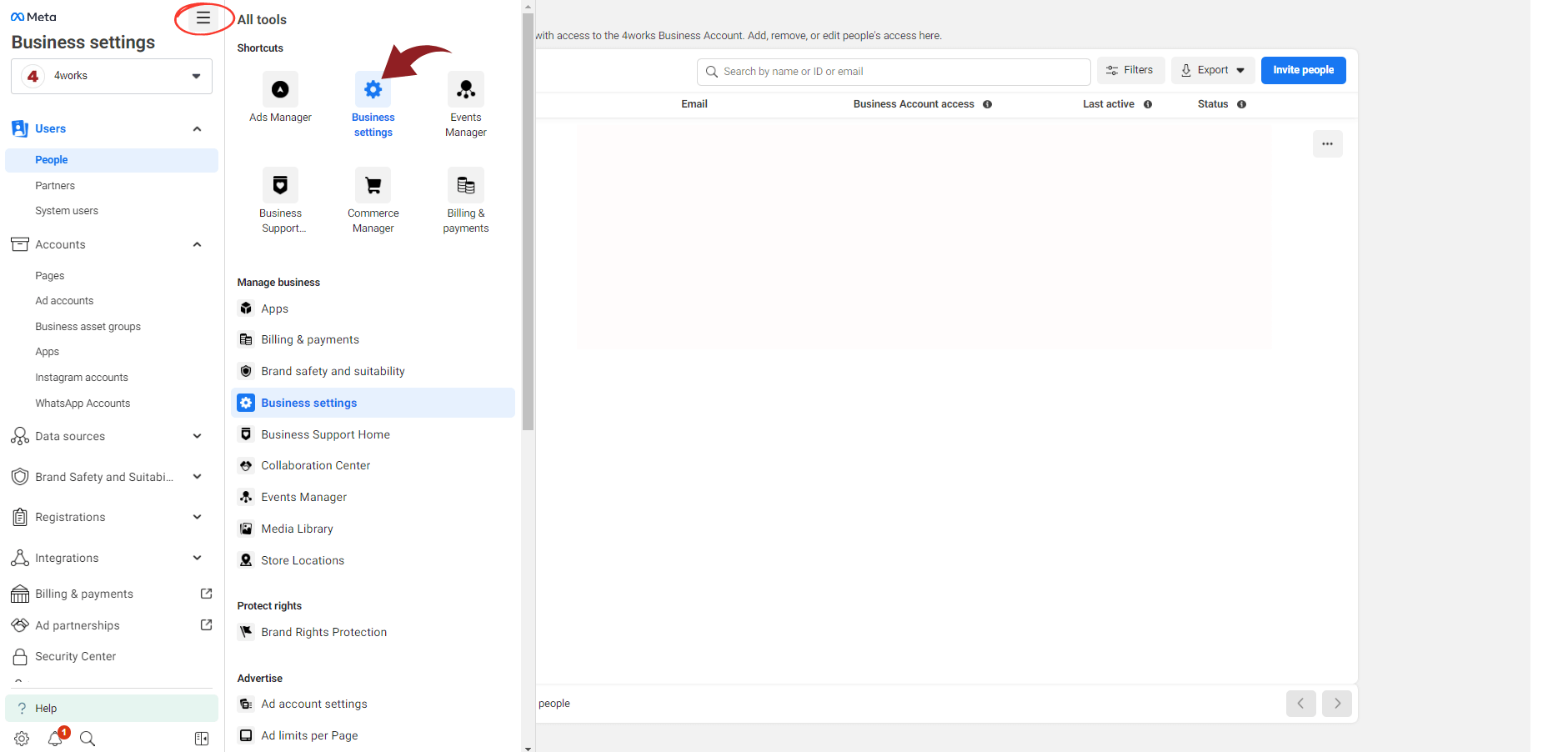The width and height of the screenshot is (1568, 752).
Task: Click the All tools panel scrollbar
Action: [529, 222]
